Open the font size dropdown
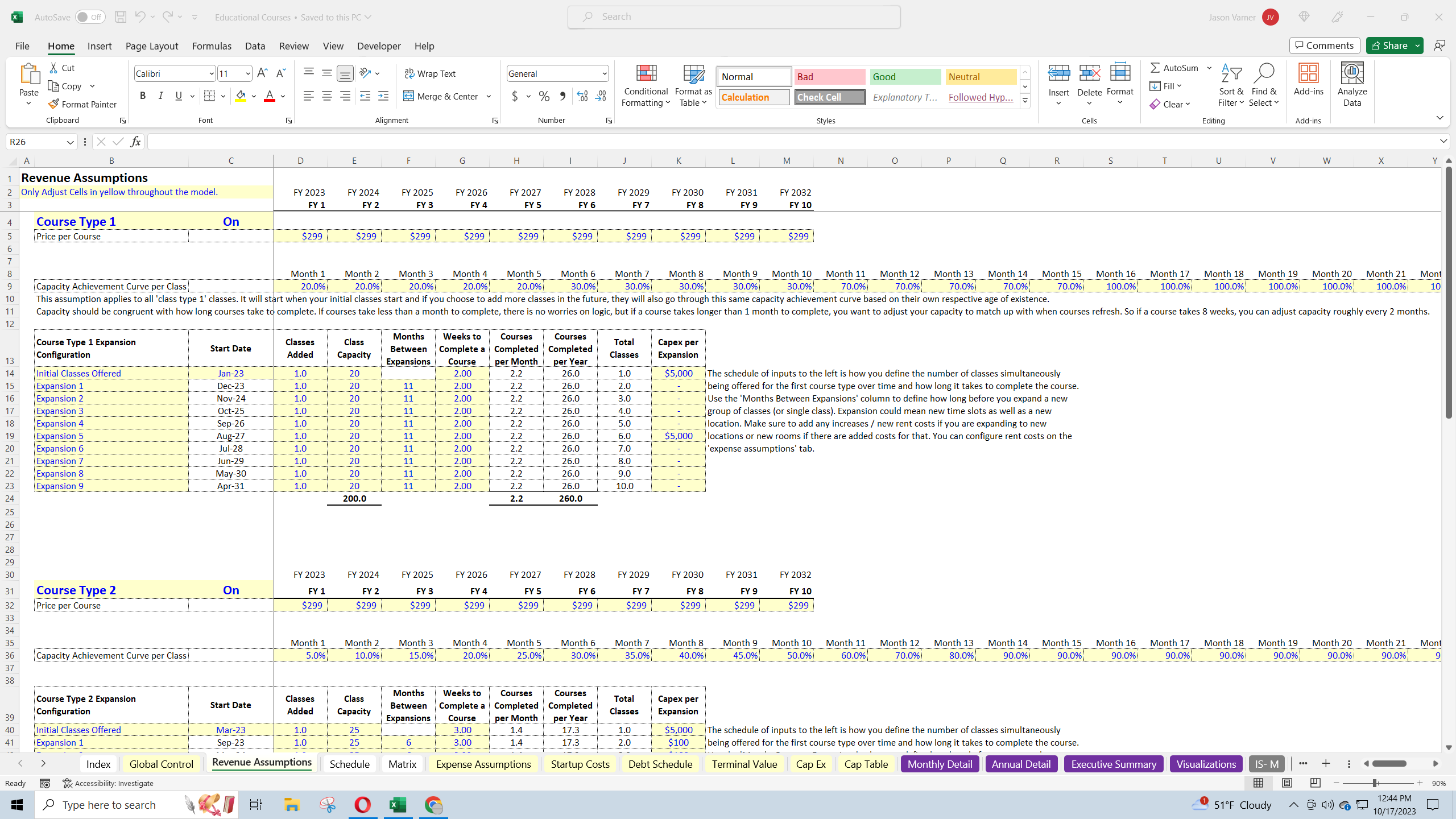This screenshot has height=819, width=1456. [x=248, y=73]
